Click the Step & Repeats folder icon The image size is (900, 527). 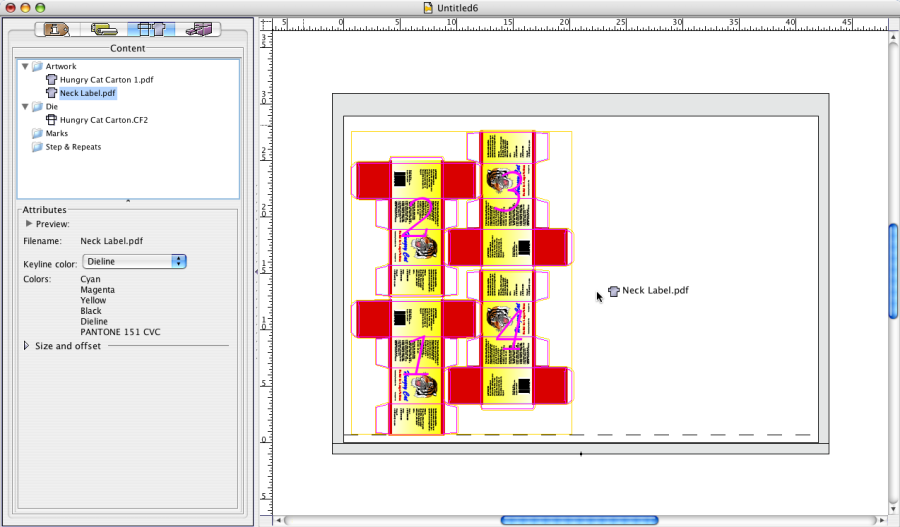(37, 147)
